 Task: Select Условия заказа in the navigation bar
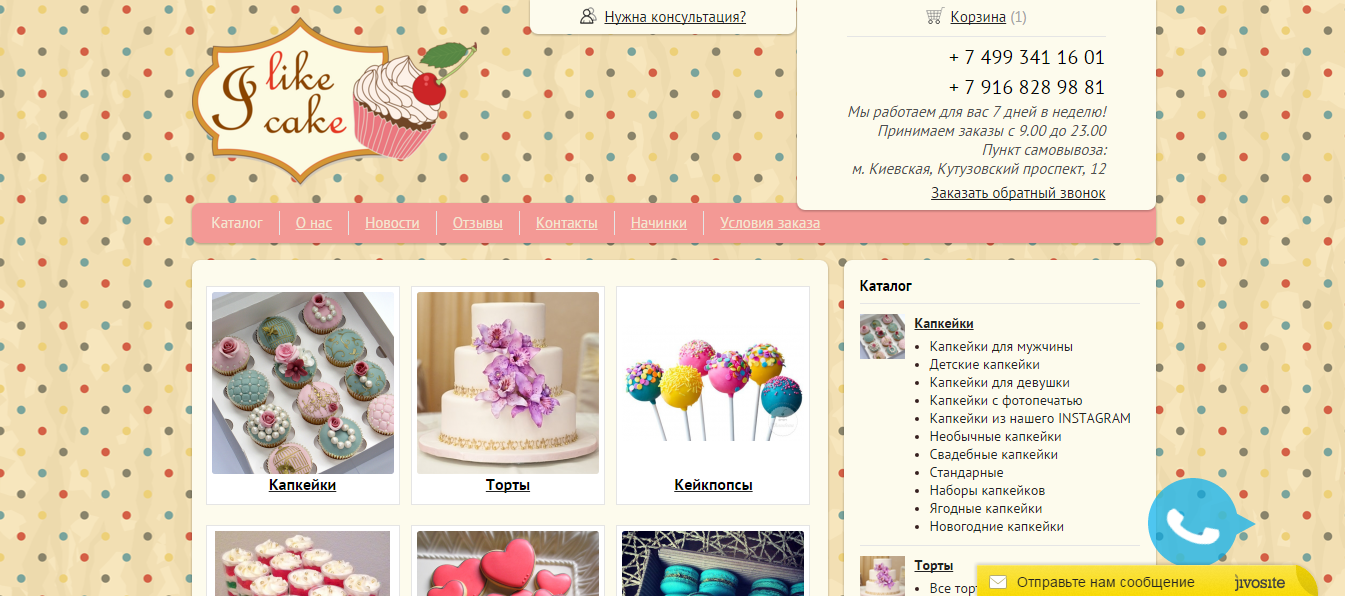pos(769,223)
